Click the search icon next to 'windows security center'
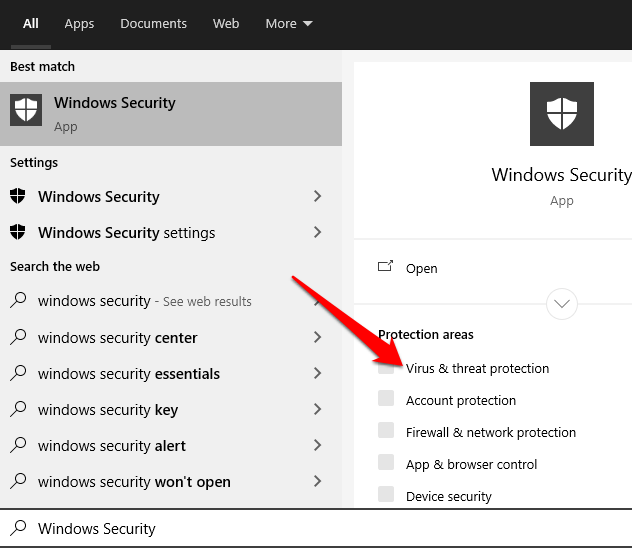 click(17, 337)
